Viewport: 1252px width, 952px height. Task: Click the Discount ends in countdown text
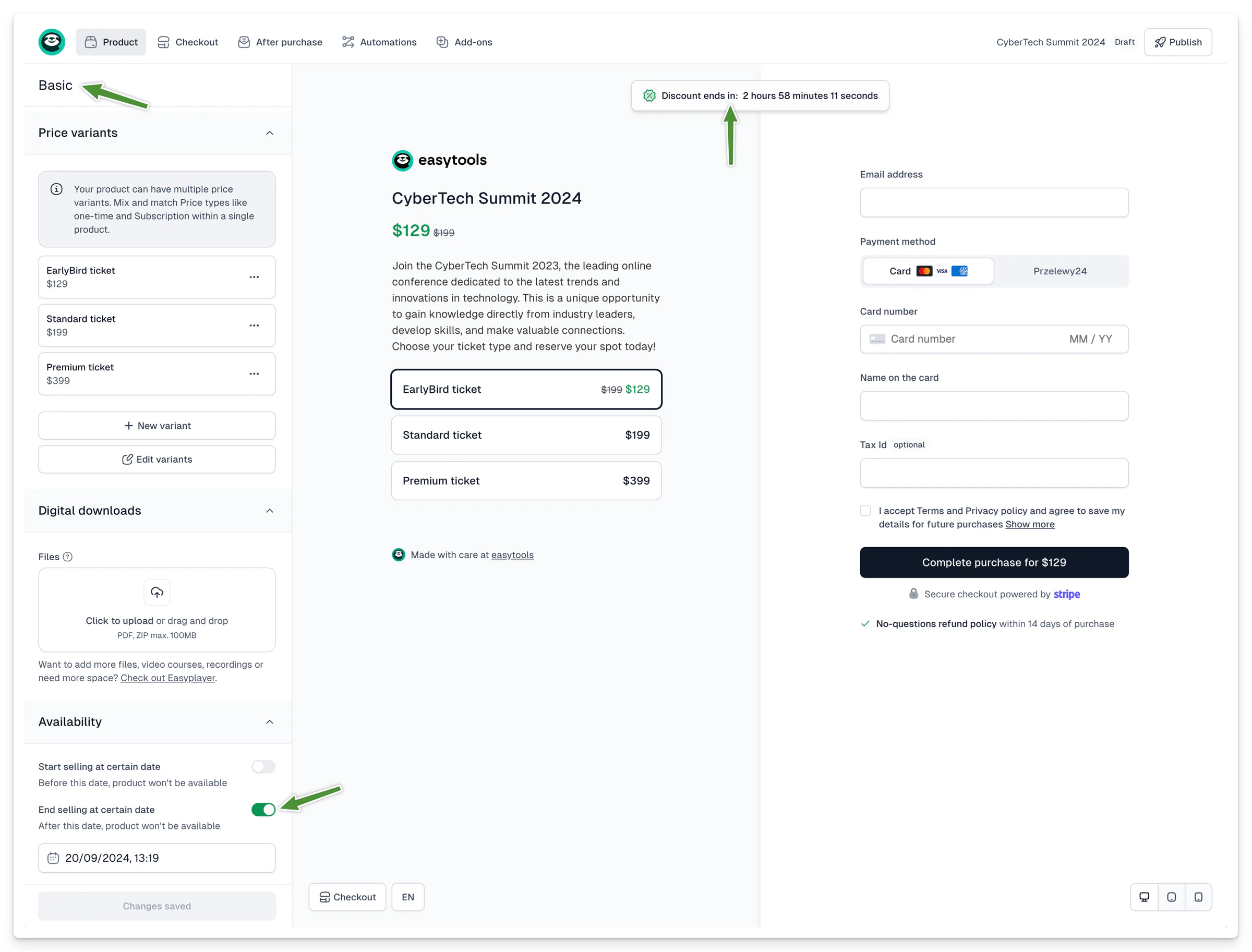769,96
